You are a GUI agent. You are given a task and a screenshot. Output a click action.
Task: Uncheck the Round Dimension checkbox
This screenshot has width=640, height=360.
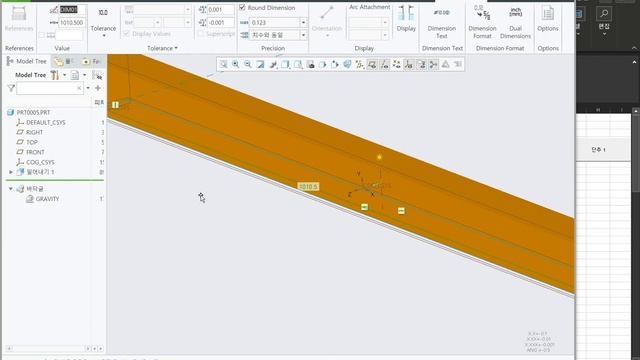[242, 7]
